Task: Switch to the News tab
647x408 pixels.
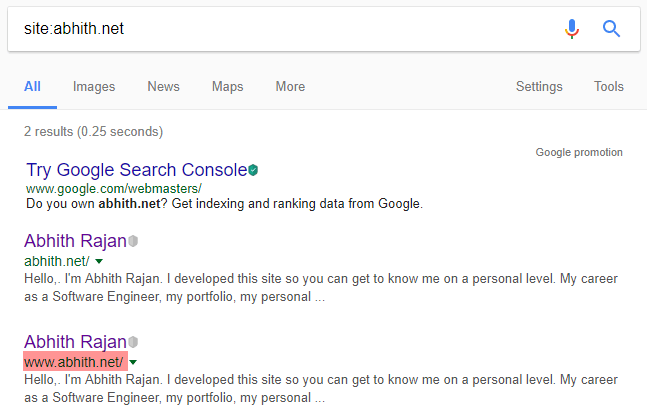Action: pos(163,87)
